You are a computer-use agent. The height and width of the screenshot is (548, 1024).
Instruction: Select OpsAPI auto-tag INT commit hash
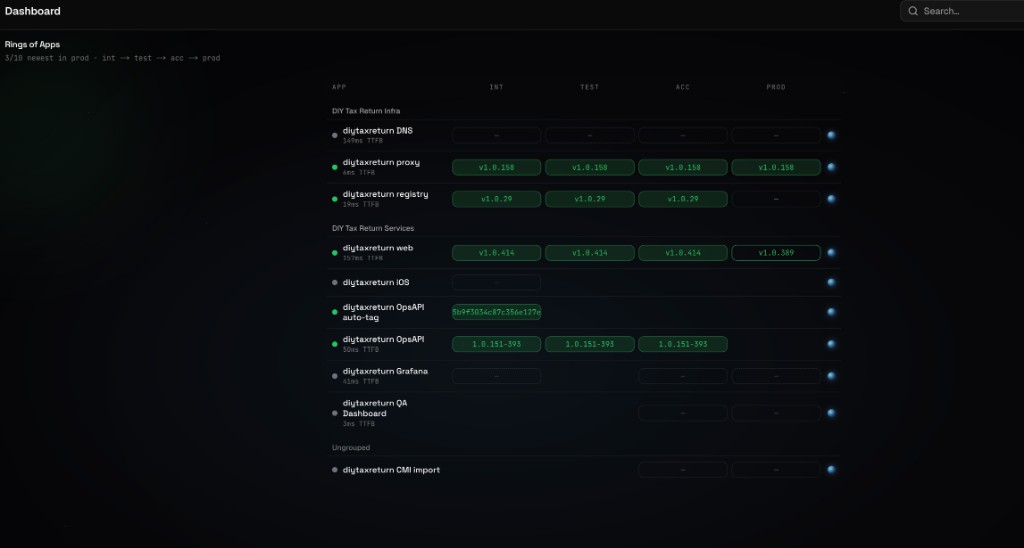(x=496, y=312)
